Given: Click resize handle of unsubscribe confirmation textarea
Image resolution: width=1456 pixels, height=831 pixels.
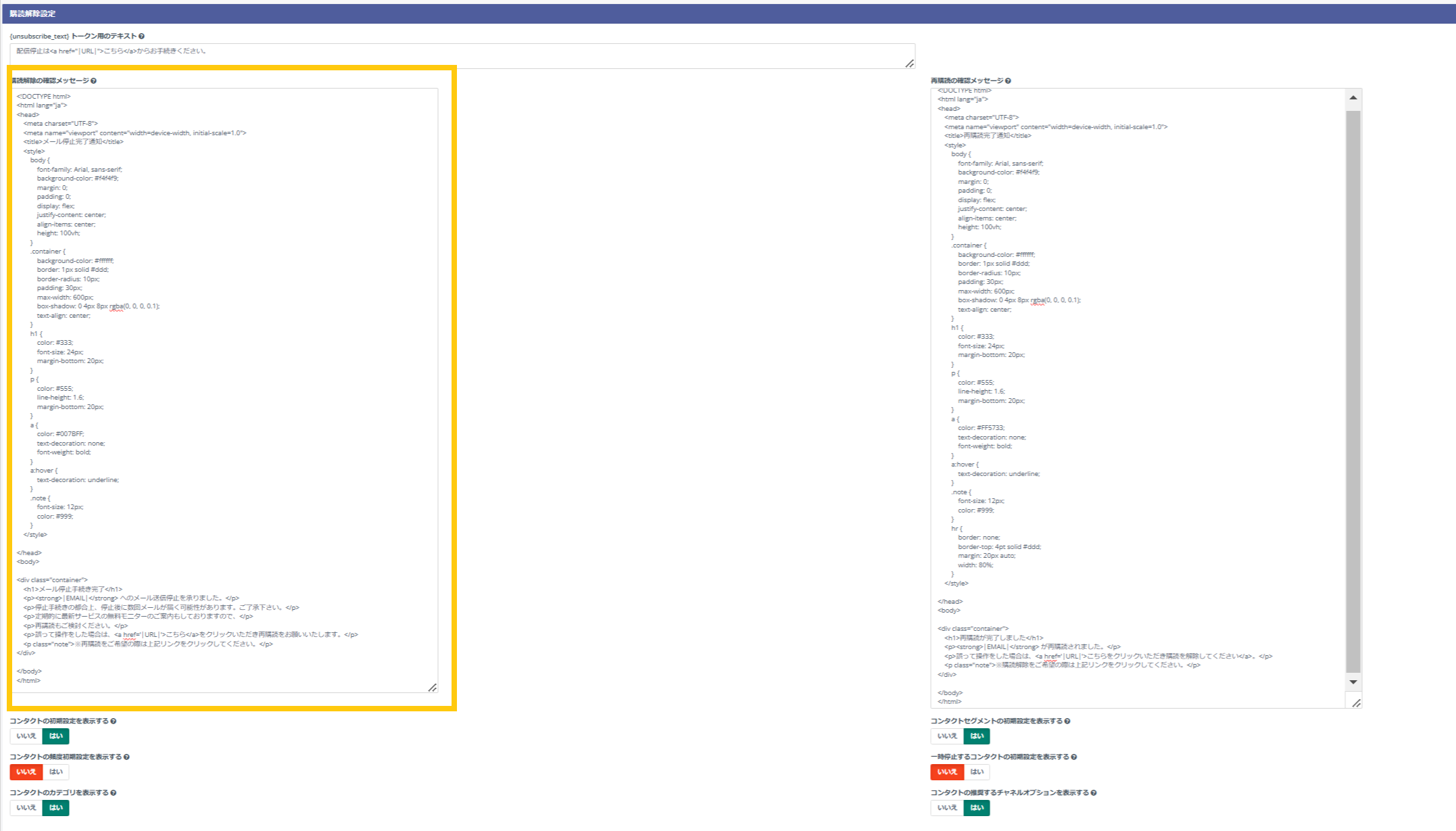Looking at the screenshot, I should click(x=433, y=688).
